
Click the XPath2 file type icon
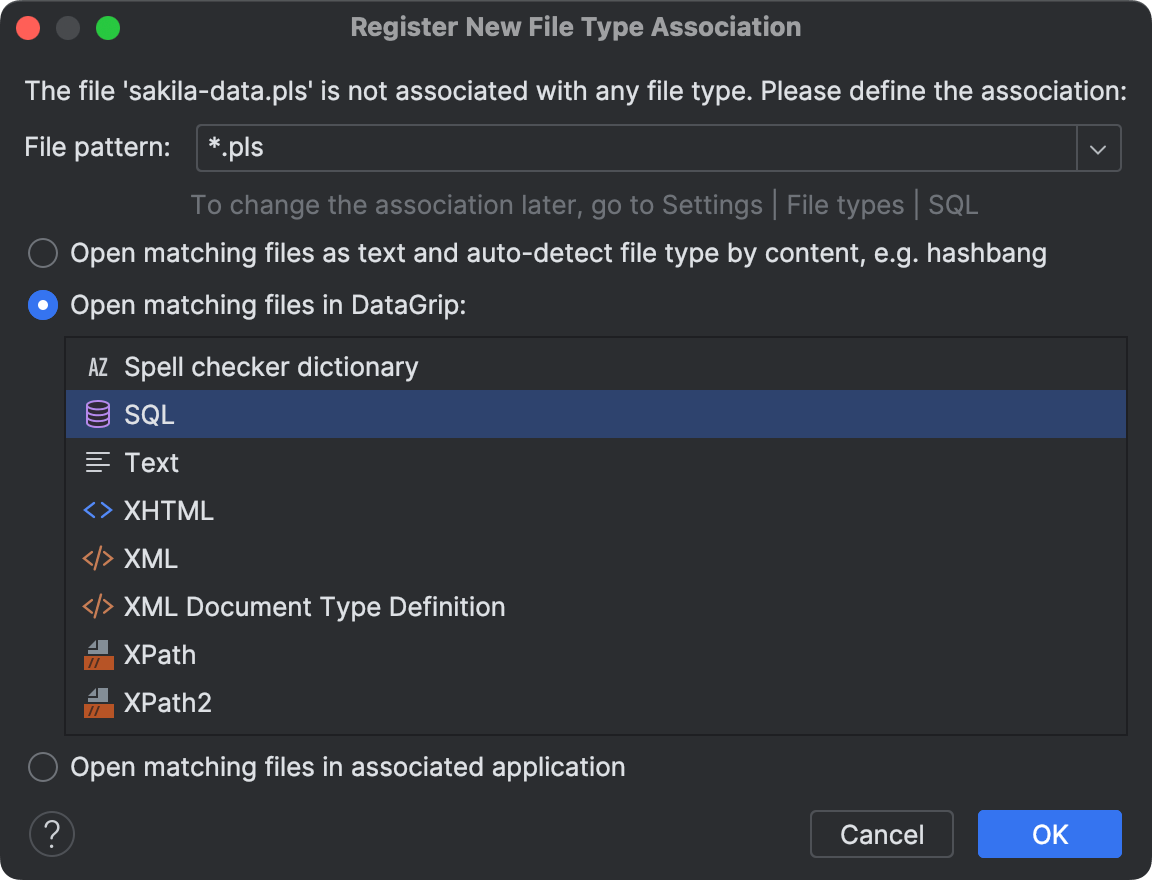[96, 702]
